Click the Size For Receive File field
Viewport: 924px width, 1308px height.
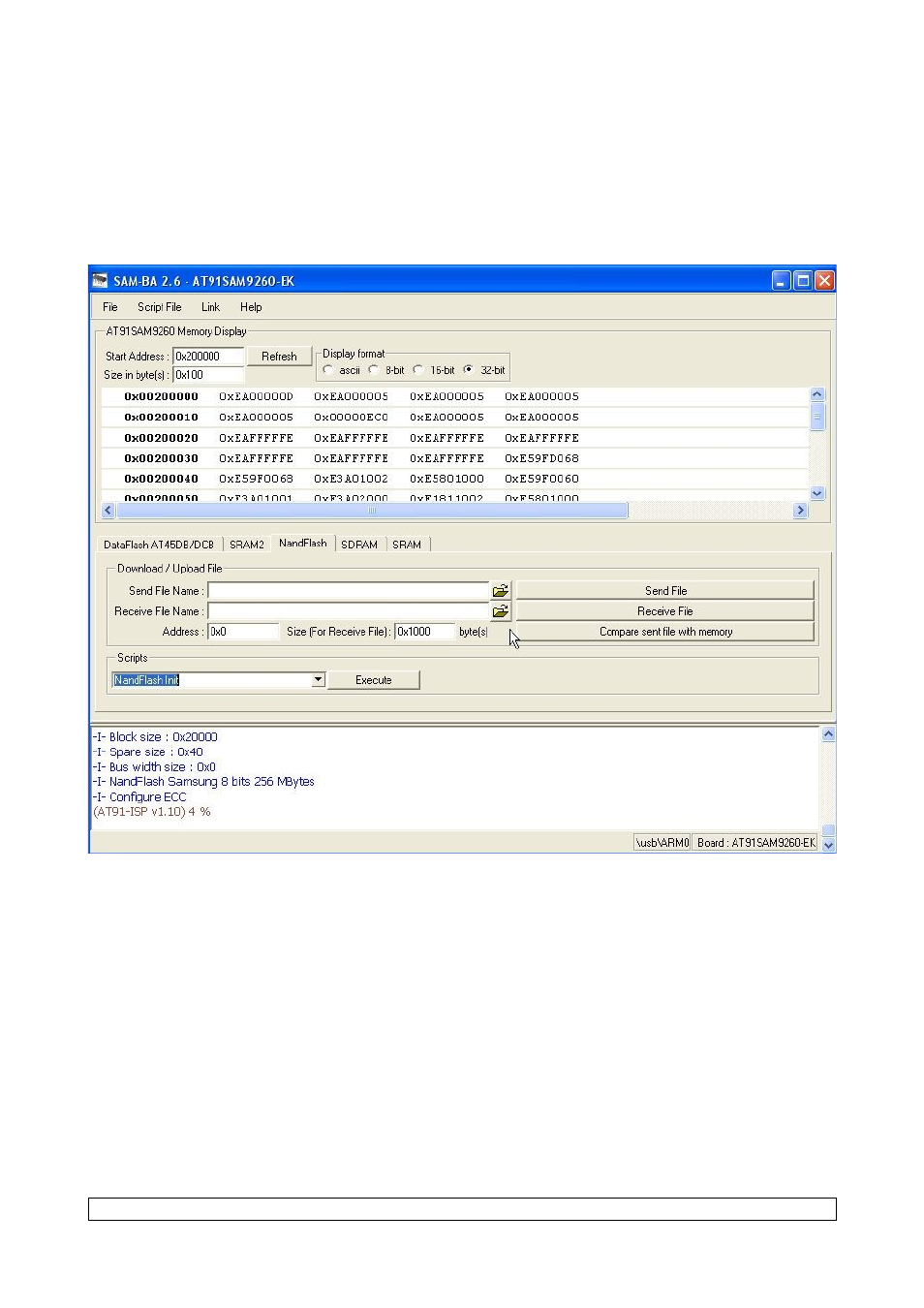pyautogui.click(x=424, y=632)
